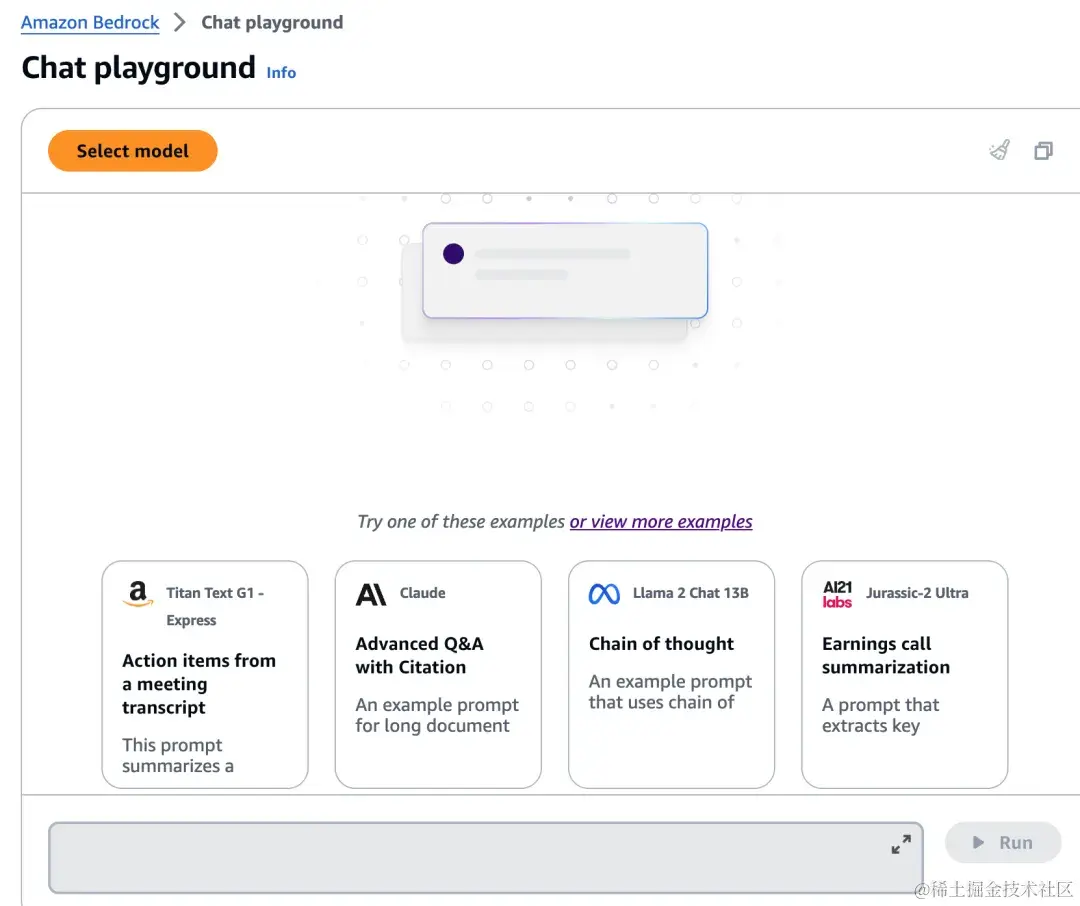Click the Amazon logo on Titan card
Image resolution: width=1080 pixels, height=906 pixels.
138,593
